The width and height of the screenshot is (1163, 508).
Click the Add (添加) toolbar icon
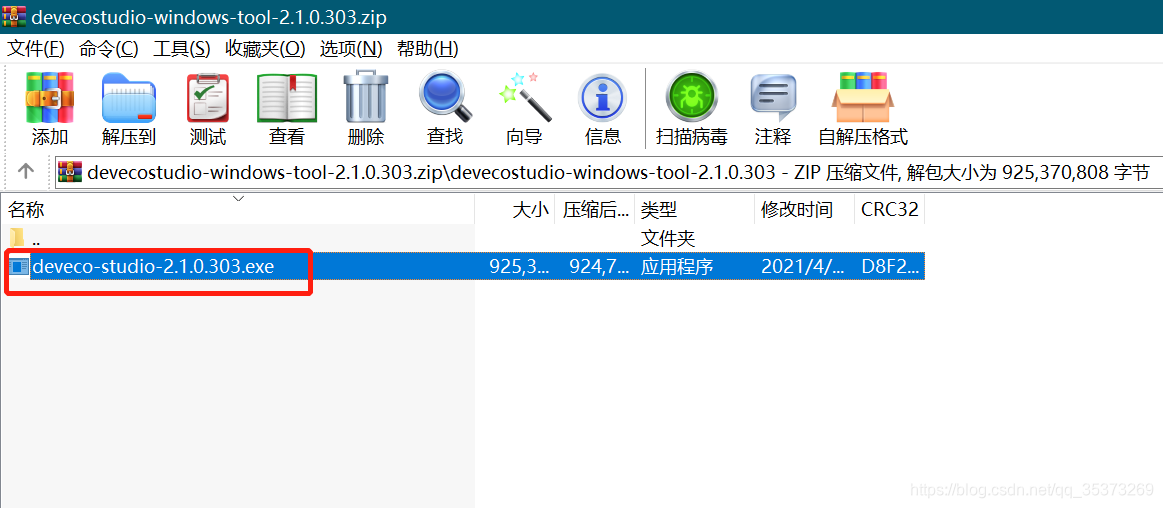(x=50, y=97)
